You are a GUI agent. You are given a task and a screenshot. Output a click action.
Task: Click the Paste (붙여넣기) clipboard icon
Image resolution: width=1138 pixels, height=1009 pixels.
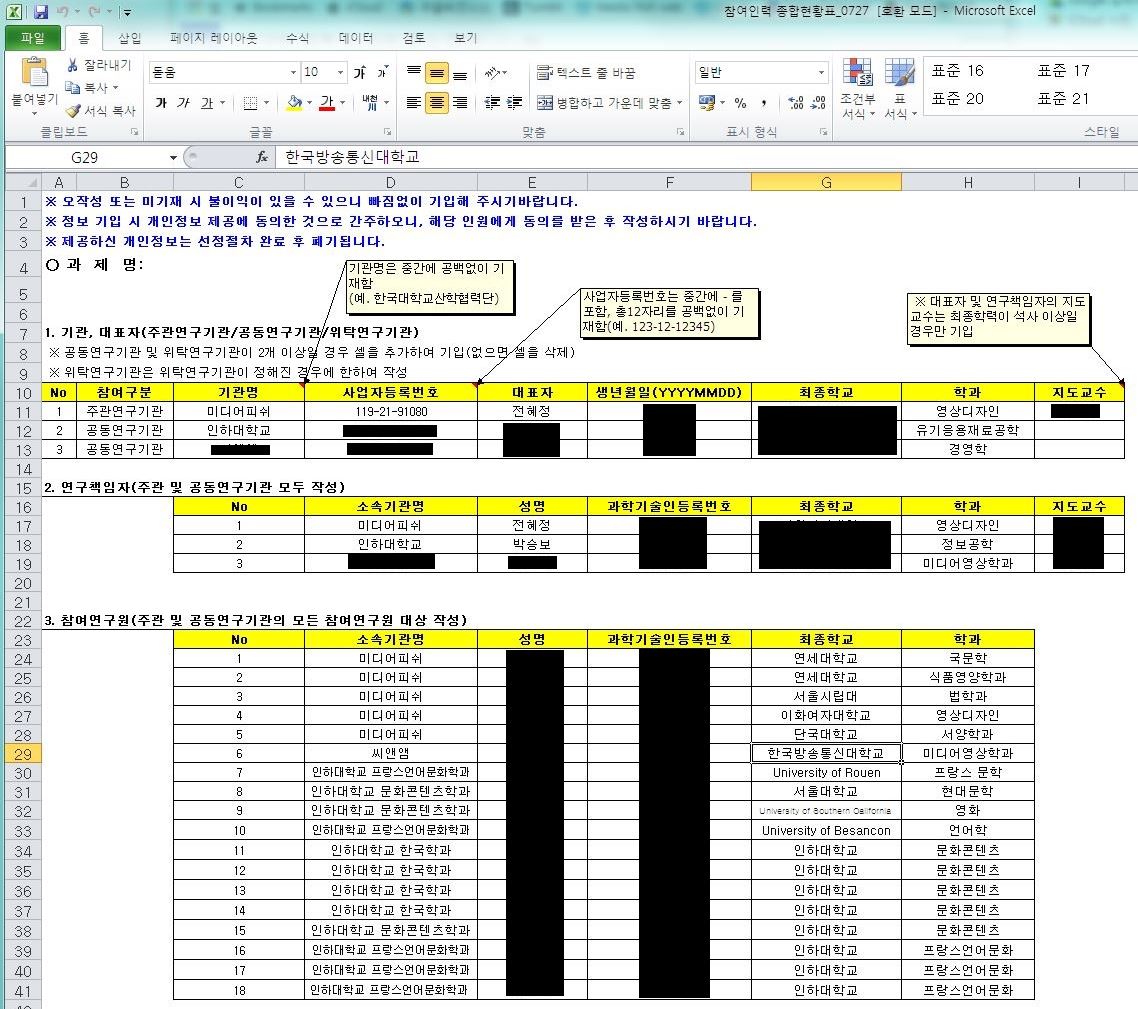[34, 74]
